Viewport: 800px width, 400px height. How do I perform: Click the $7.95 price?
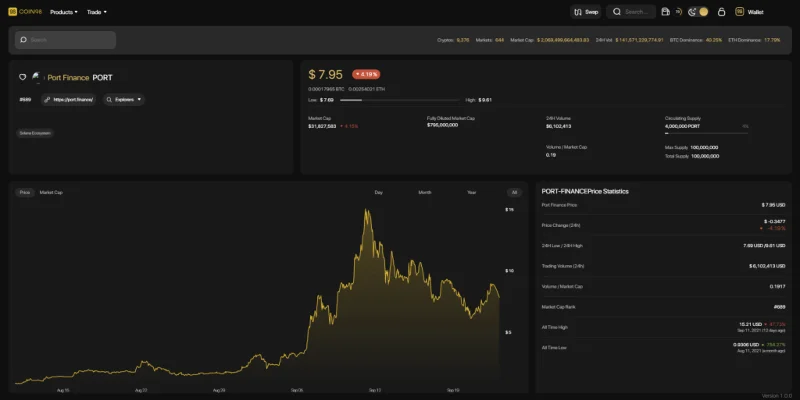[x=326, y=74]
